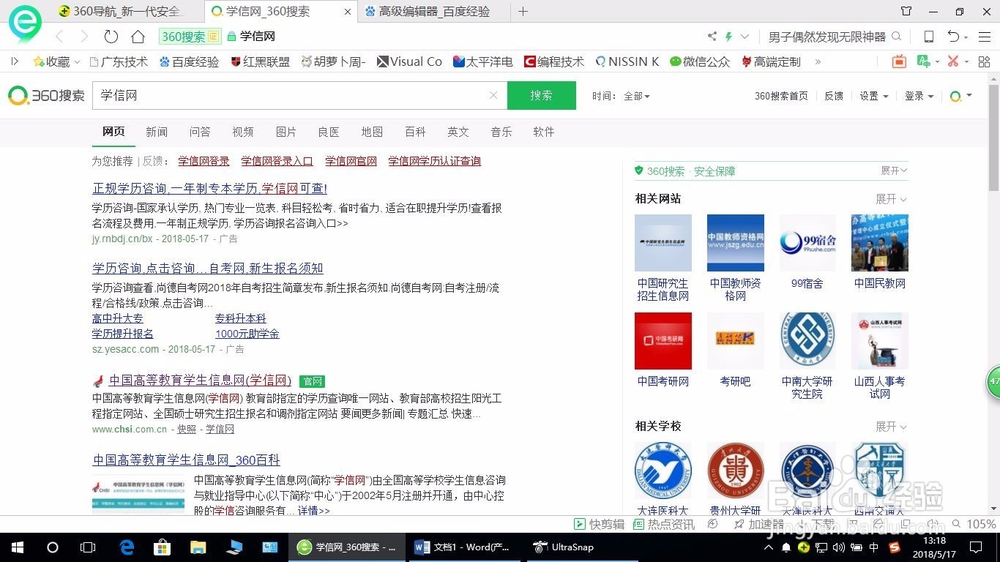1000x562 pixels.
Task: Open the mobile phone view icon
Action: pyautogui.click(x=929, y=36)
